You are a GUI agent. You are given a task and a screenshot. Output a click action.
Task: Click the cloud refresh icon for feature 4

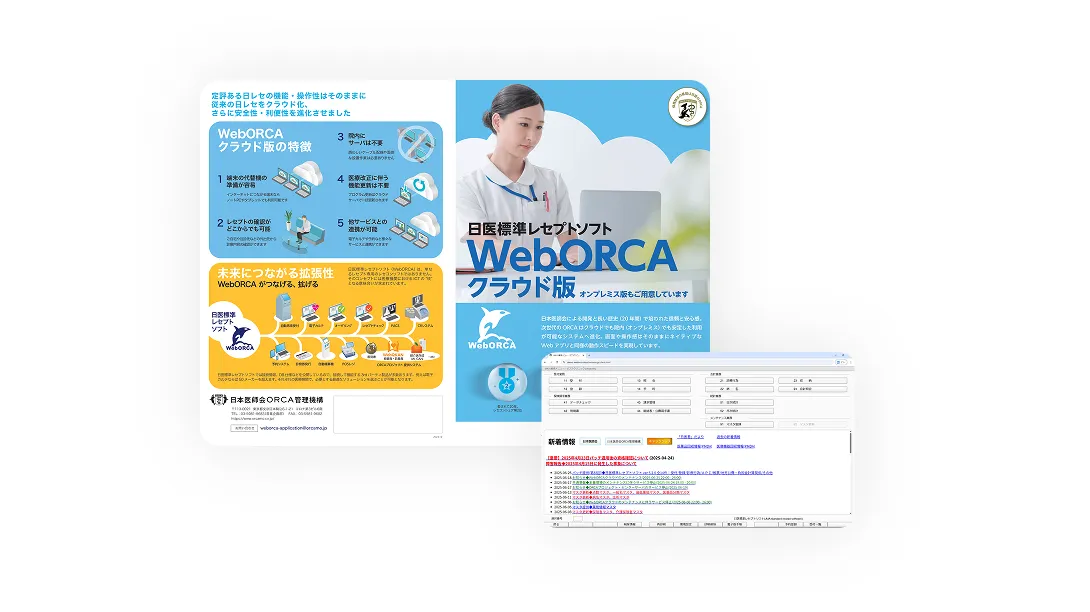(x=418, y=188)
